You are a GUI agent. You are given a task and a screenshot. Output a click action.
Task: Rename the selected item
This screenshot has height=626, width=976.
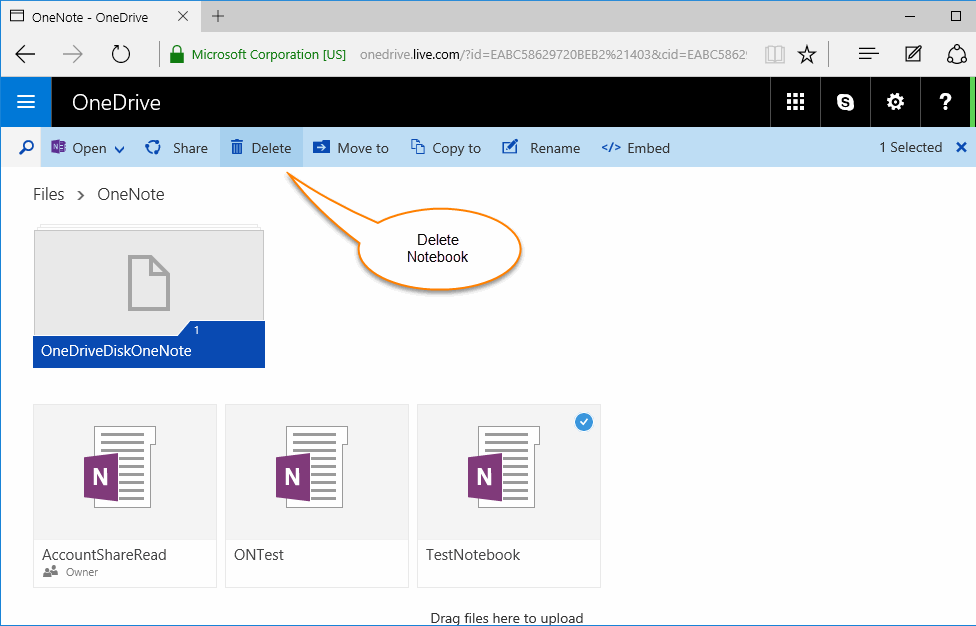tap(541, 147)
